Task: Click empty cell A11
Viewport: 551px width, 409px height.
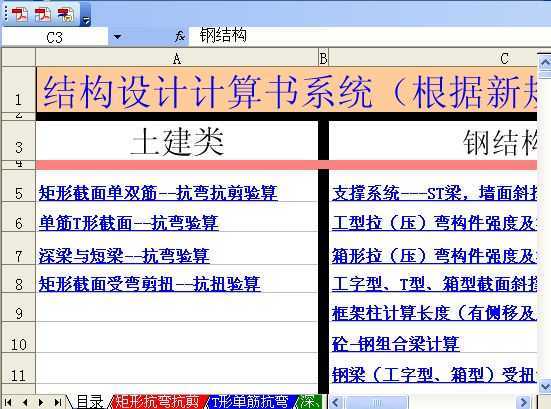Action: (177, 368)
